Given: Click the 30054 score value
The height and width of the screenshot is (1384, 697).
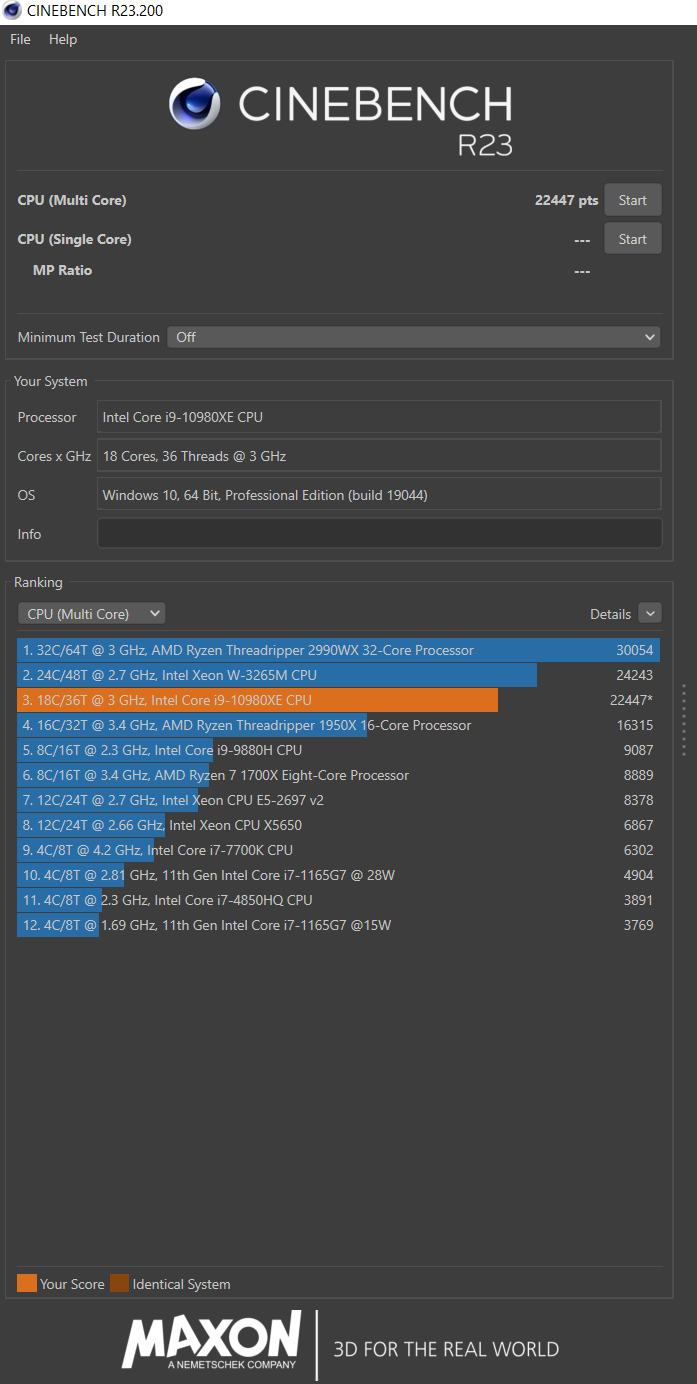Looking at the screenshot, I should click(x=634, y=650).
